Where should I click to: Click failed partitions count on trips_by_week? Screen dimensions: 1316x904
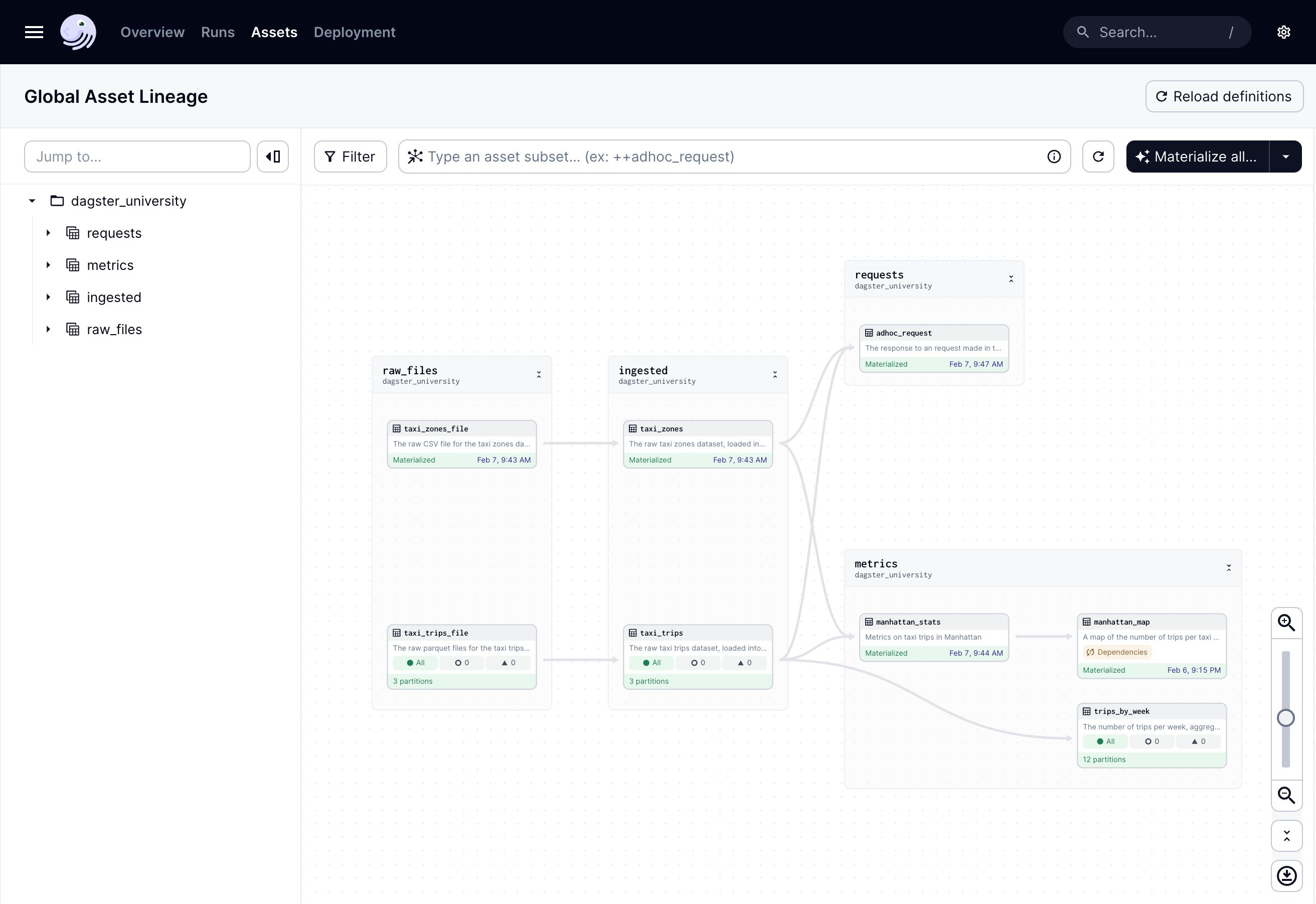tap(1199, 741)
